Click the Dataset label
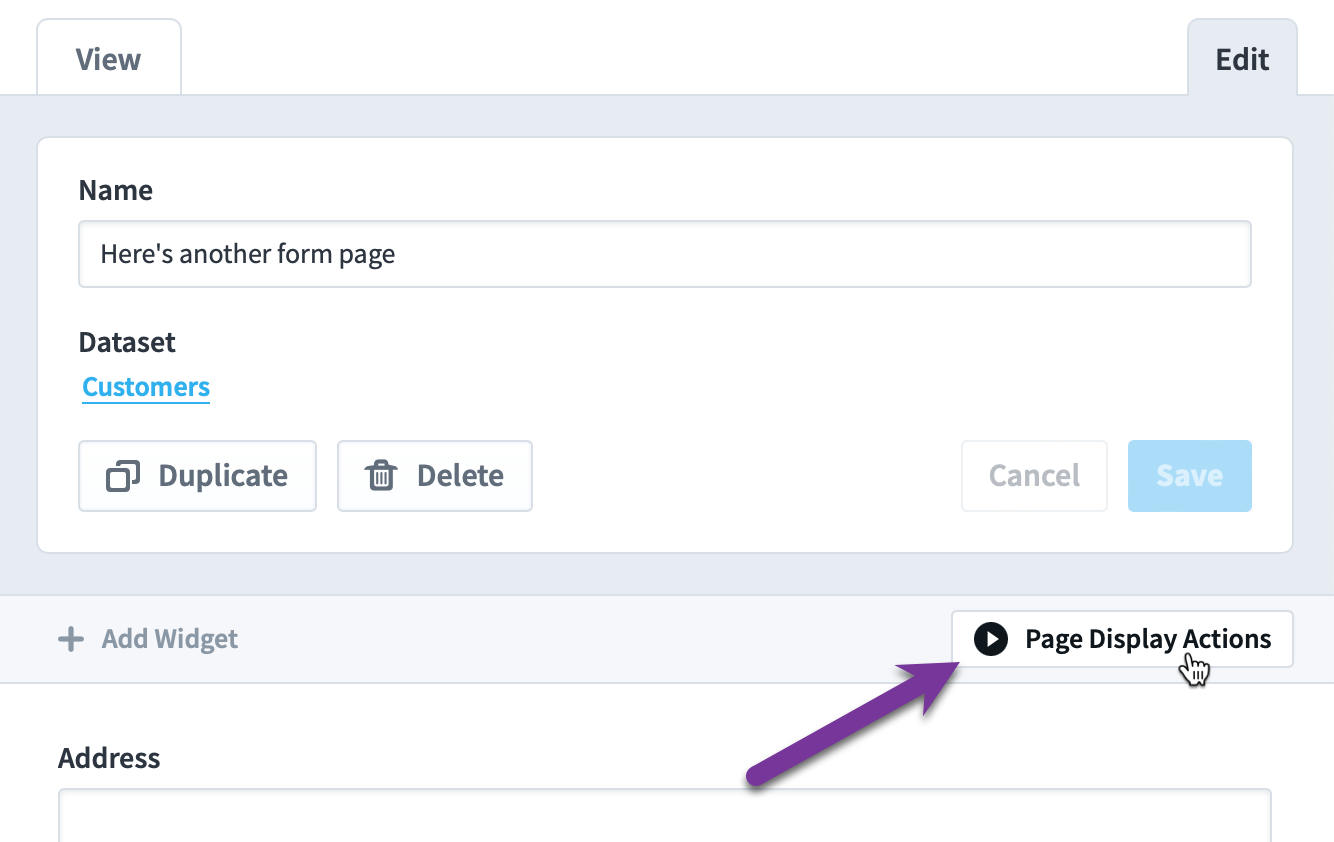 [127, 342]
